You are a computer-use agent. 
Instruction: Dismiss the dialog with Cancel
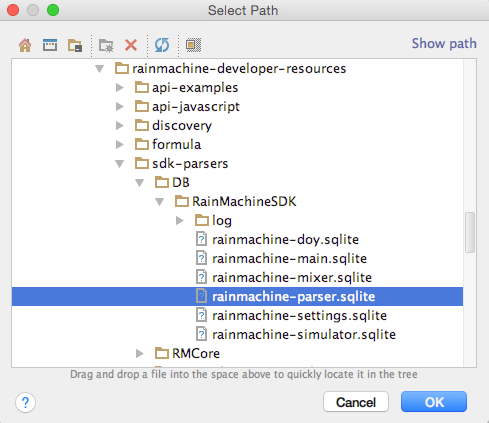click(x=356, y=402)
